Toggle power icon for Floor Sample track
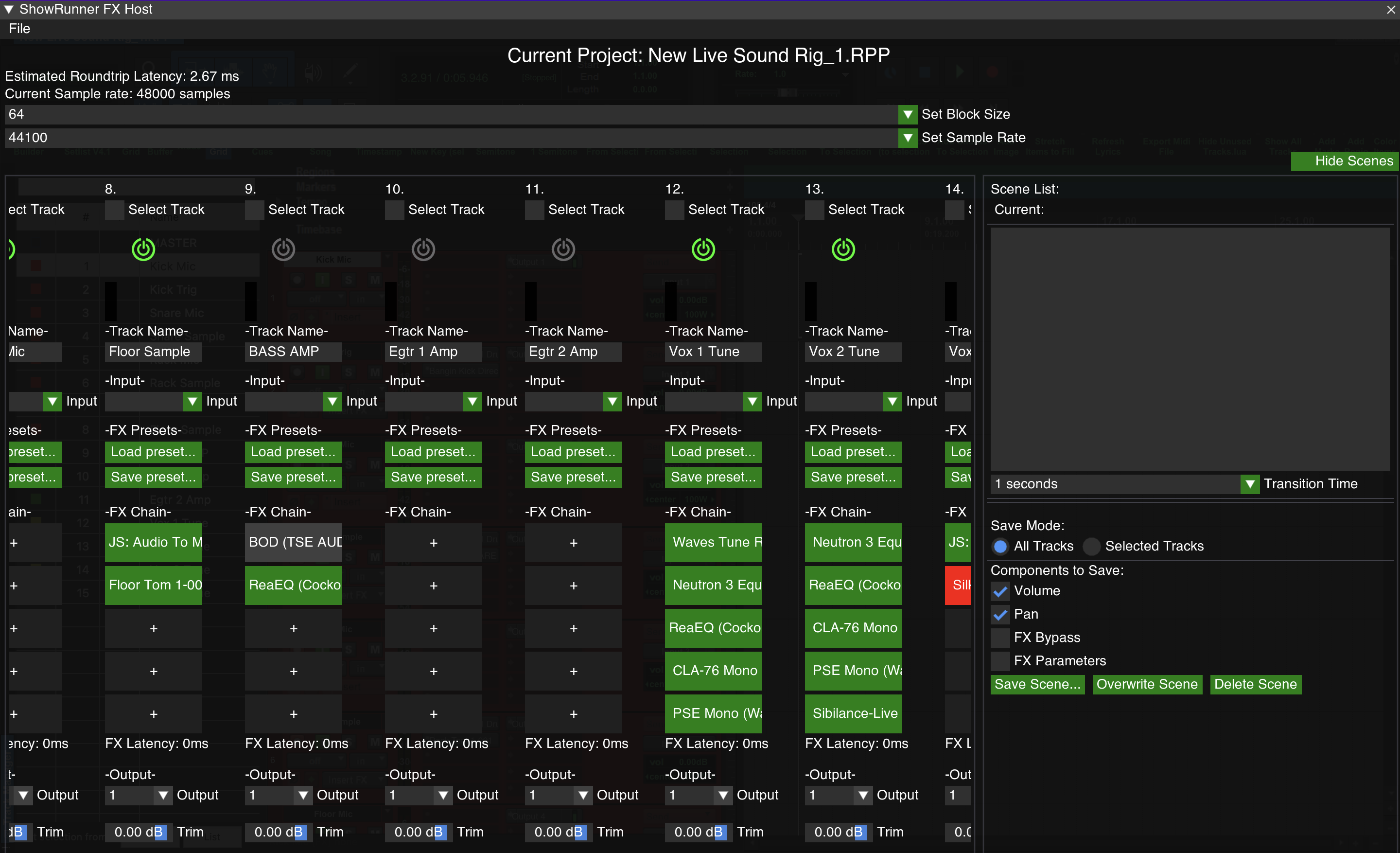Viewport: 1400px width, 853px height. coord(143,249)
